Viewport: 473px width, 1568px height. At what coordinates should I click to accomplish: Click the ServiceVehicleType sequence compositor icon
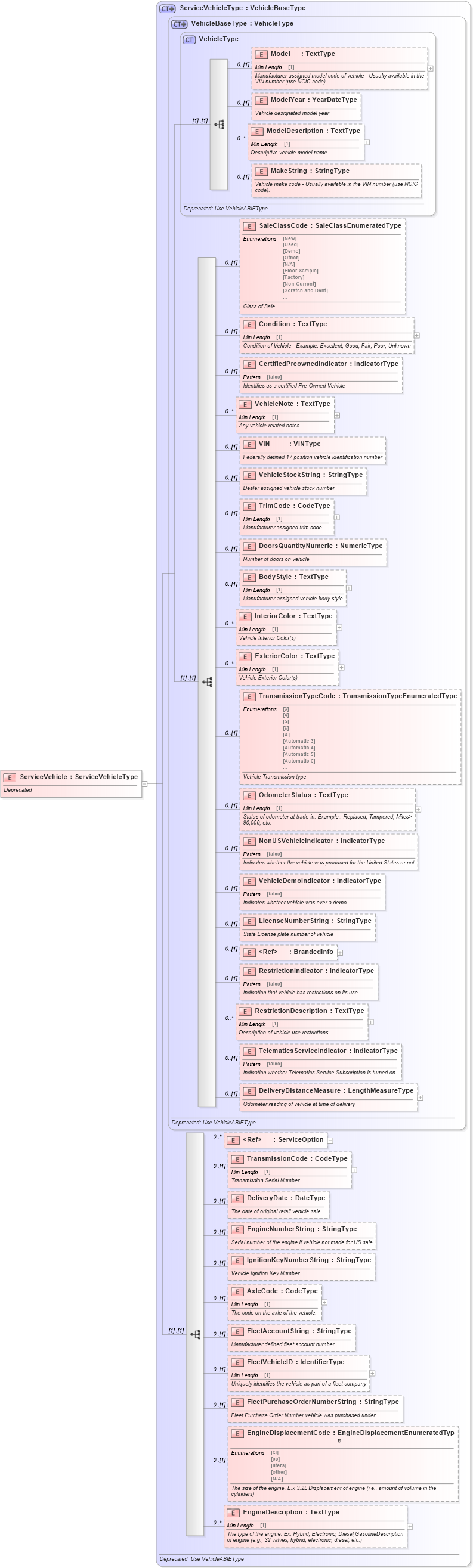tap(195, 1334)
